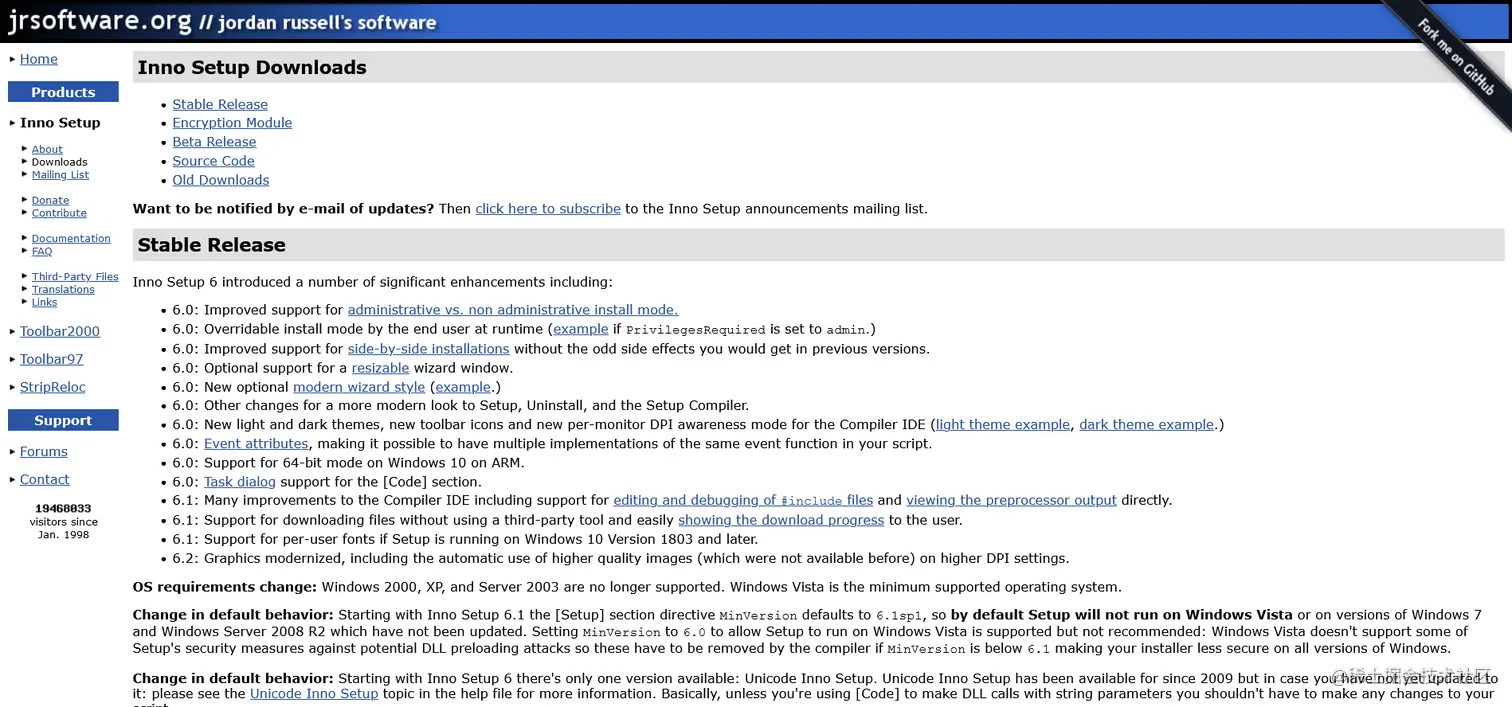Image resolution: width=1512 pixels, height=707 pixels.
Task: Open administrative vs. non administrative install mode link
Action: point(513,310)
